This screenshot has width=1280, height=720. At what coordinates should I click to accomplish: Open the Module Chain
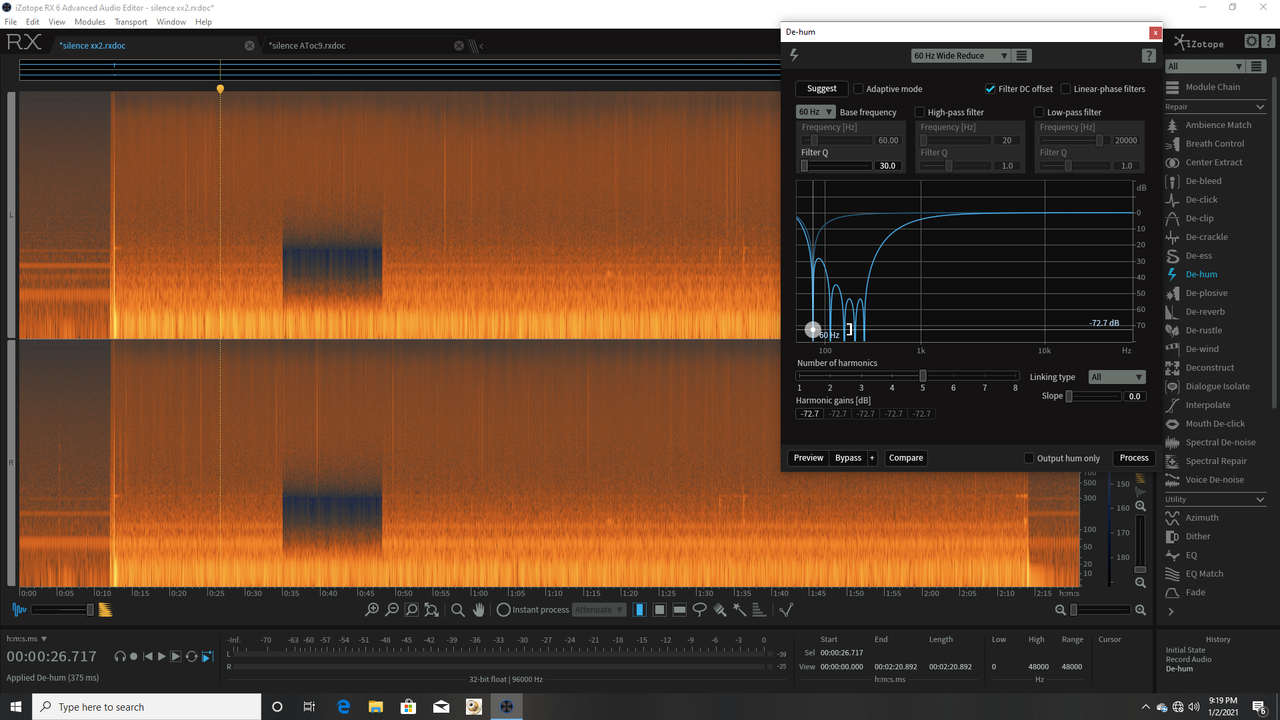point(1204,87)
